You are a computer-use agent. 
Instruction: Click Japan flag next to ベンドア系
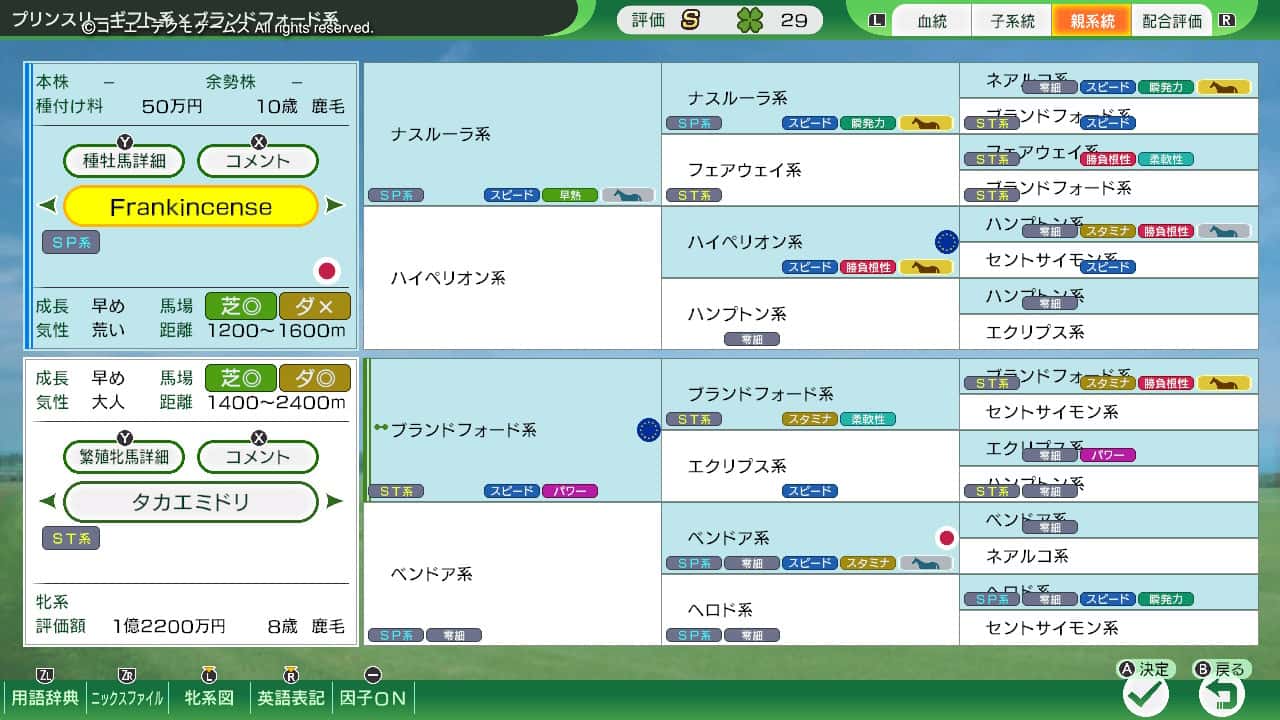click(946, 538)
